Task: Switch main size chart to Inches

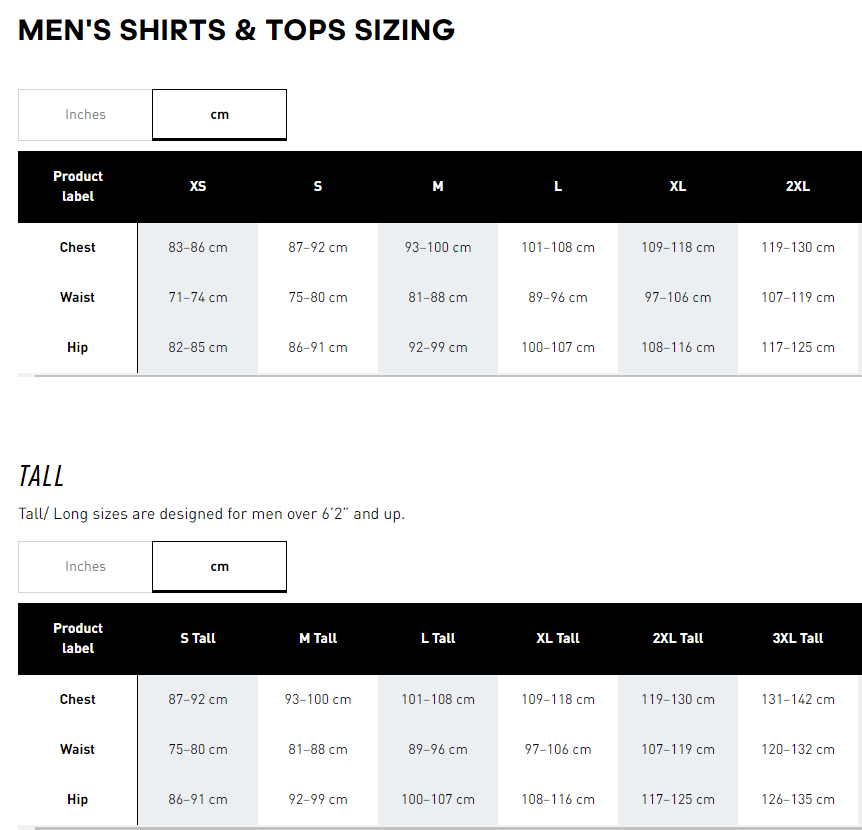Action: point(85,115)
